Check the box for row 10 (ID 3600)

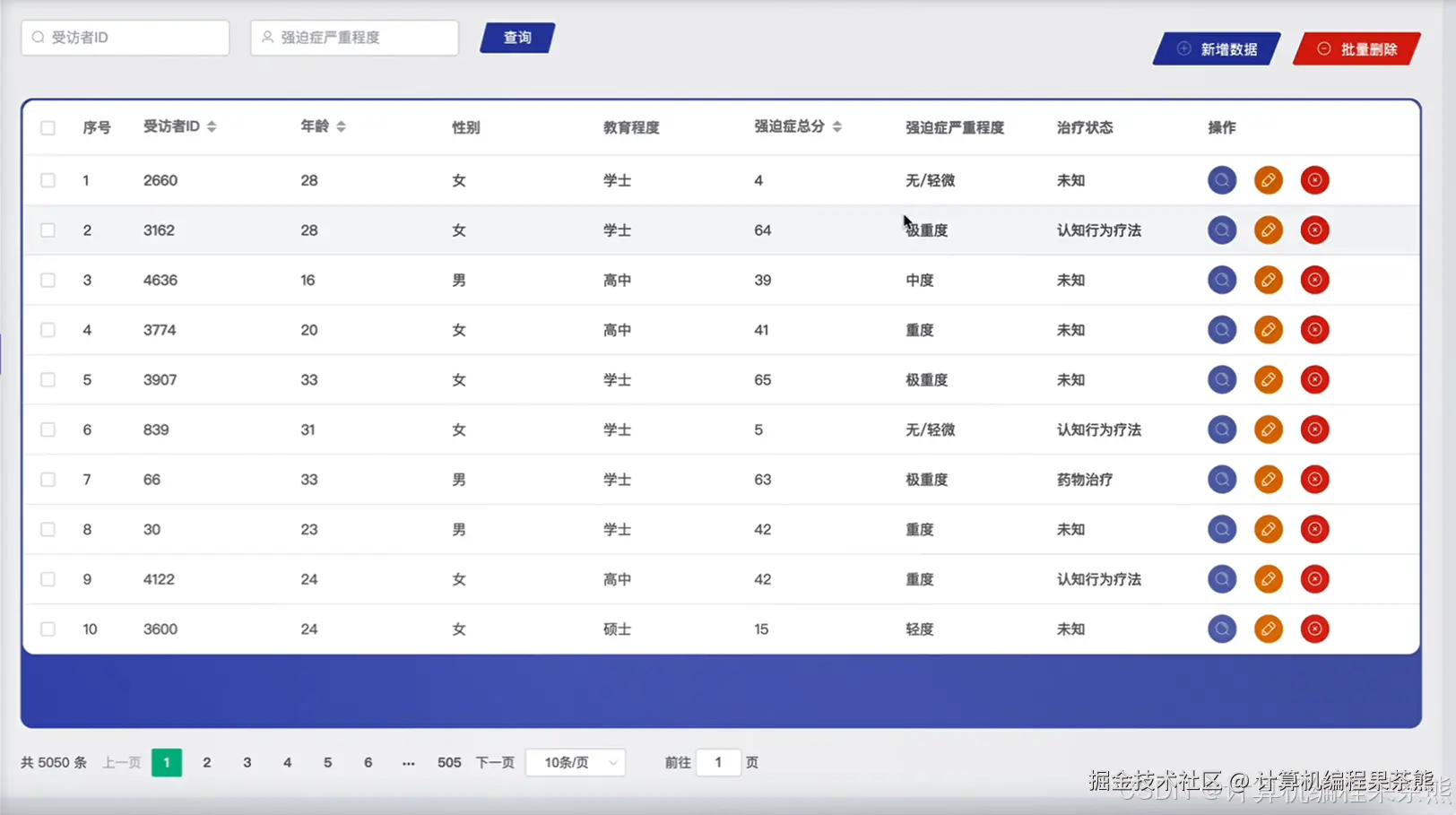click(x=48, y=629)
